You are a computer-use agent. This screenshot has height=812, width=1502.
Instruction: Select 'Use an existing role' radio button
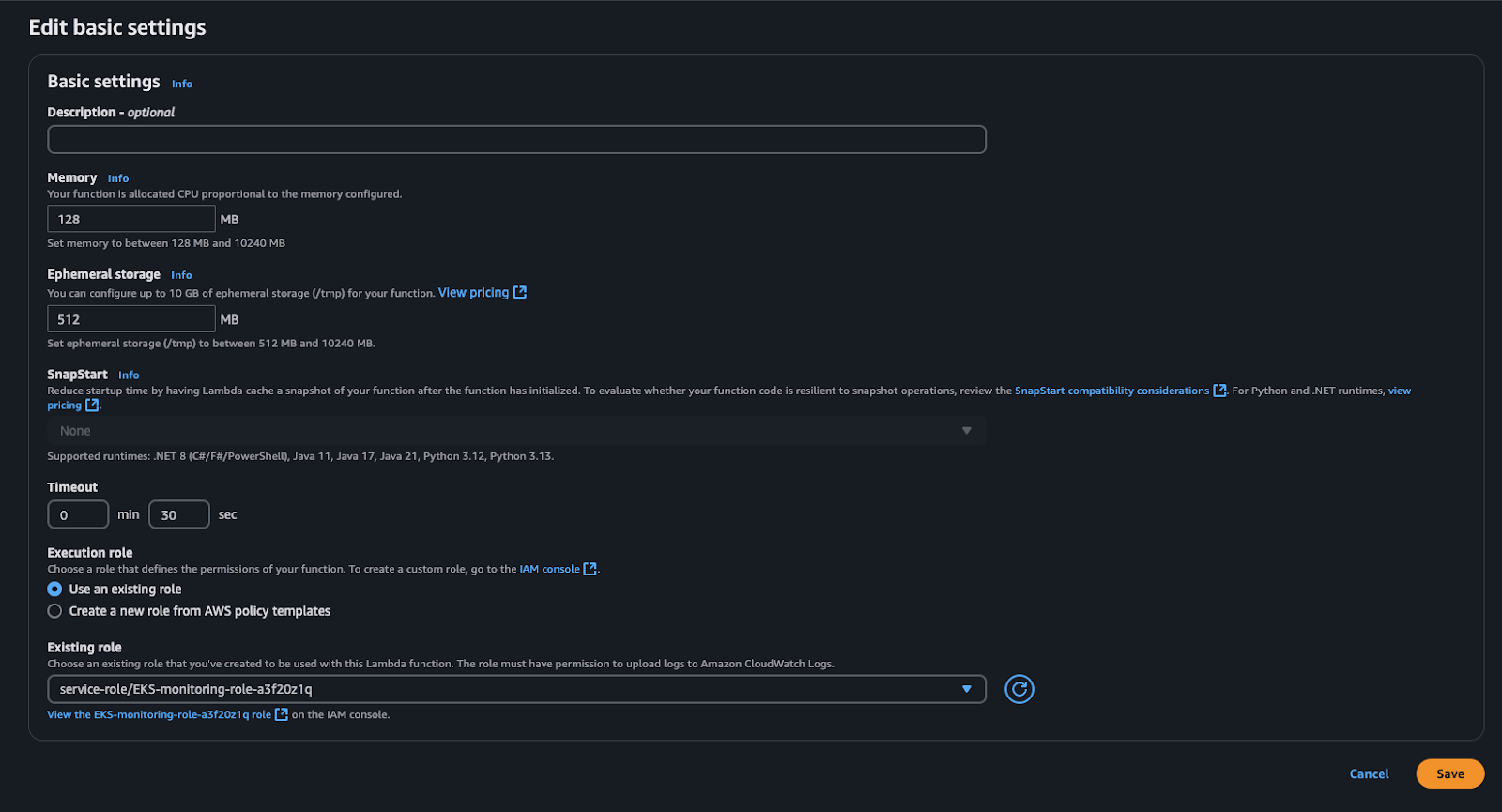click(54, 590)
